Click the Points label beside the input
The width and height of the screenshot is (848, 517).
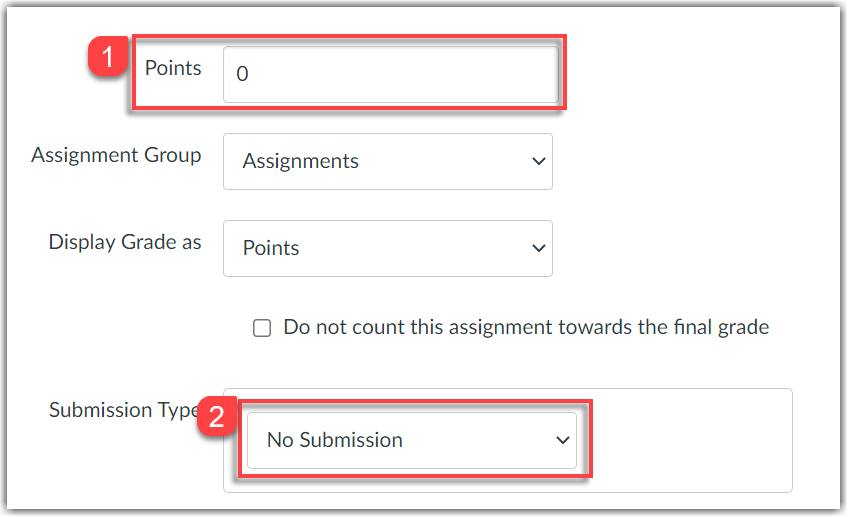pos(173,68)
